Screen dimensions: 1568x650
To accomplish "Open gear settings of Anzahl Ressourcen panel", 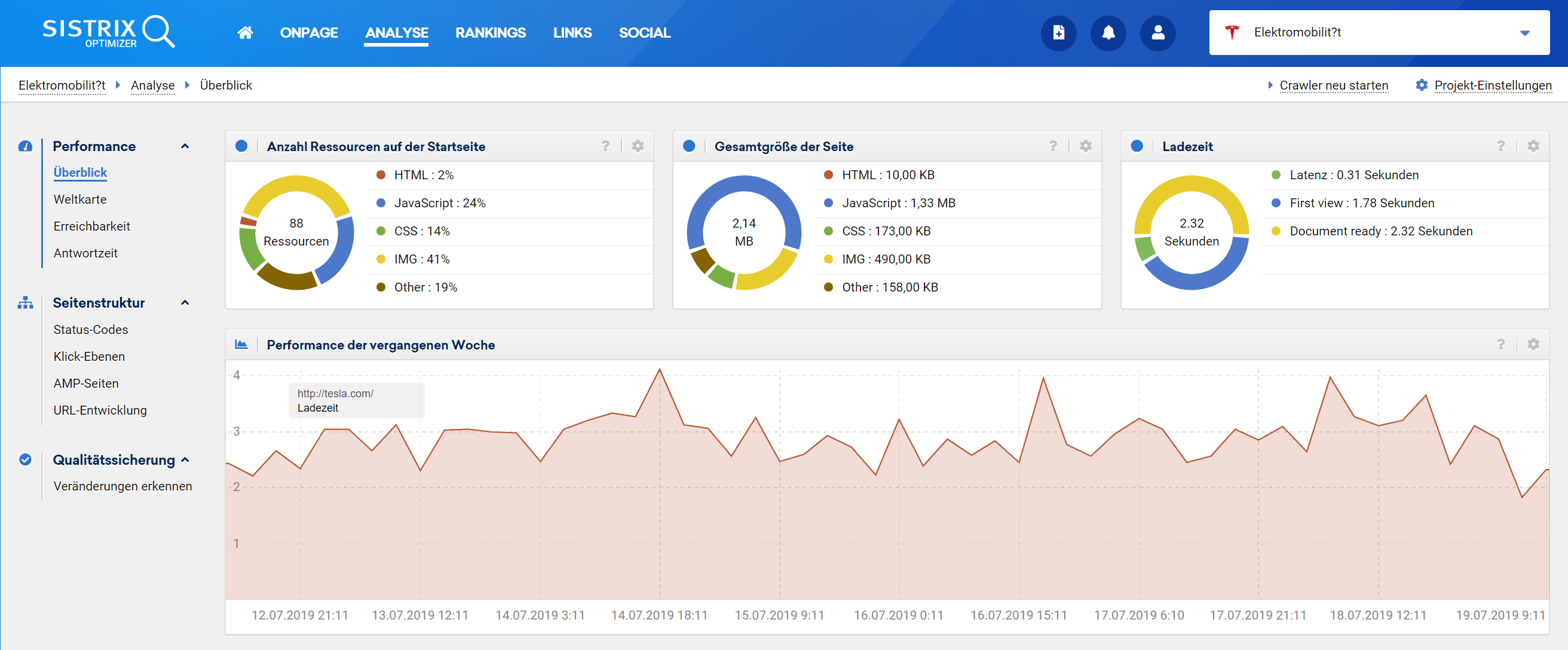I will tap(638, 146).
